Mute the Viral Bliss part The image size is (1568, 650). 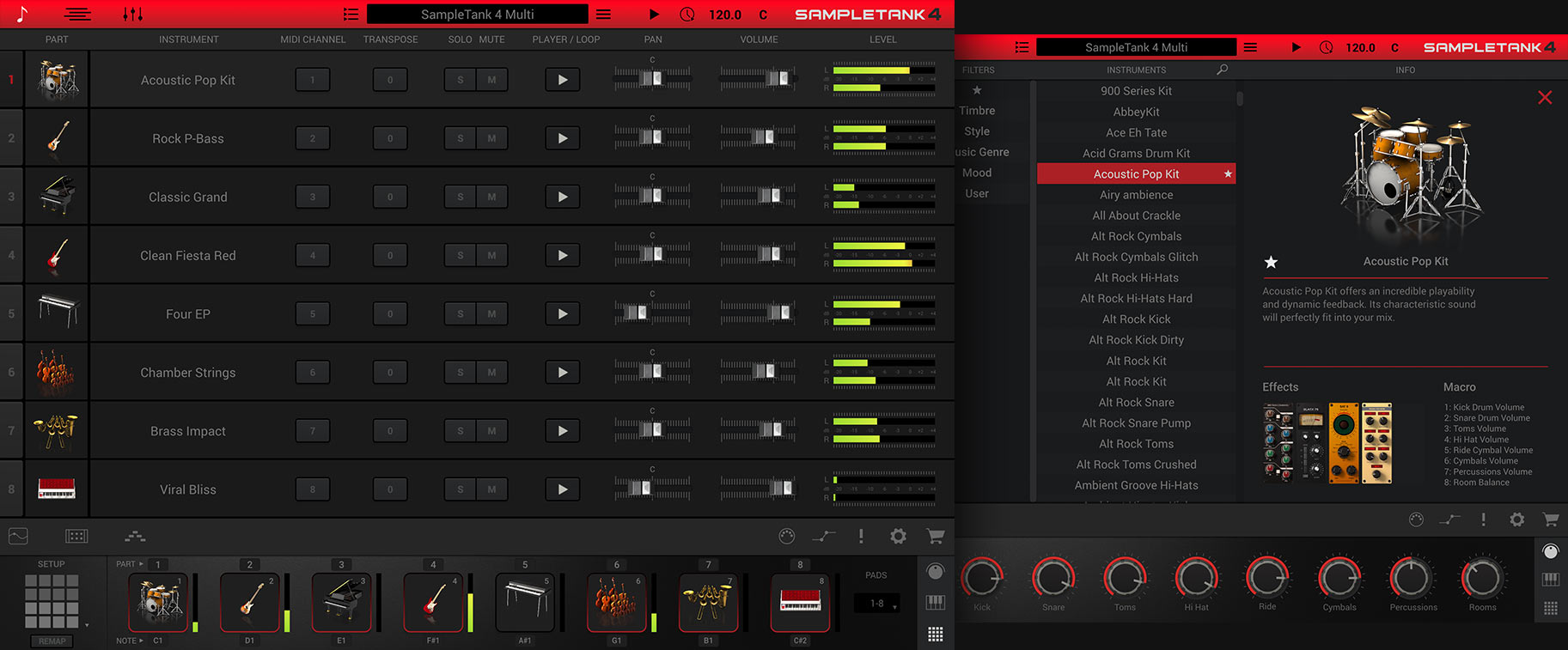[x=492, y=489]
